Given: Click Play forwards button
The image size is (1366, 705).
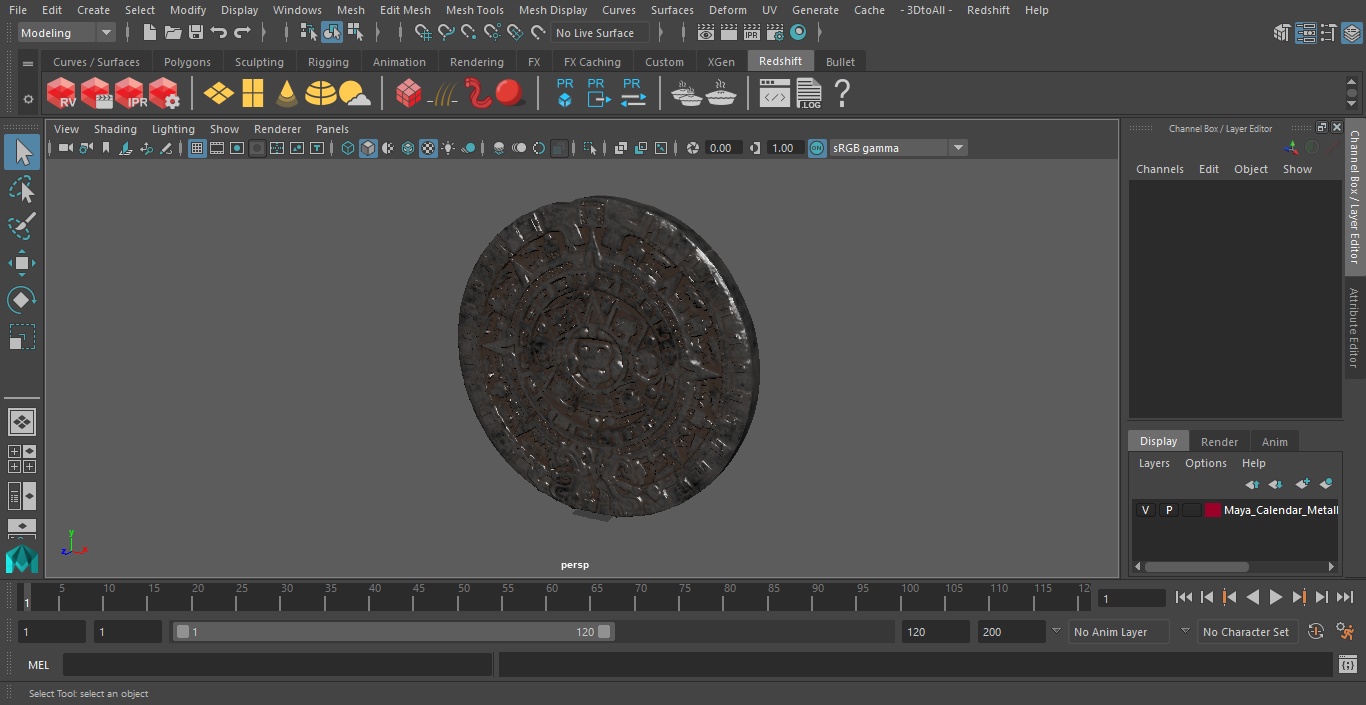Looking at the screenshot, I should point(1275,597).
